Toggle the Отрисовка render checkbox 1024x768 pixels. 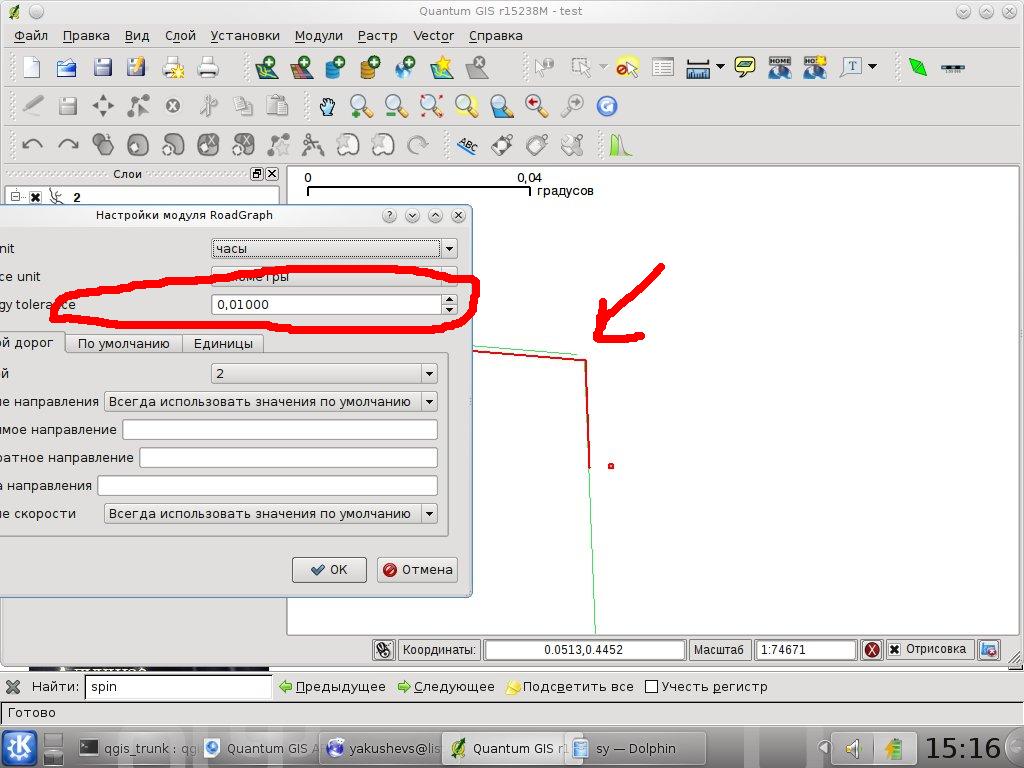click(x=895, y=650)
